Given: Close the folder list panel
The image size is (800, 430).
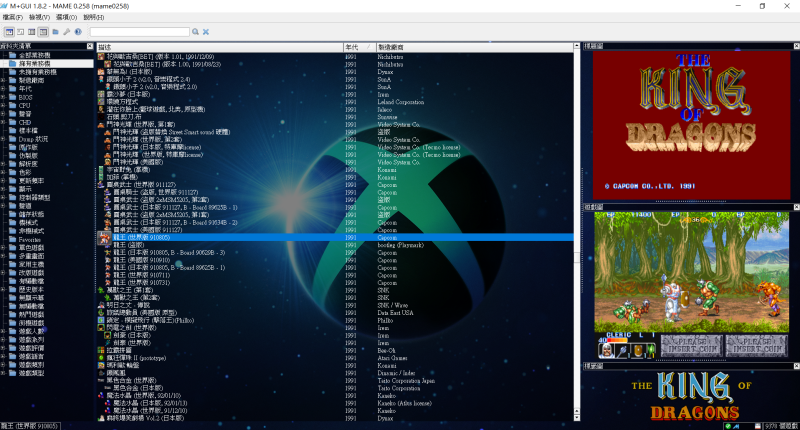Looking at the screenshot, I should click(90, 46).
